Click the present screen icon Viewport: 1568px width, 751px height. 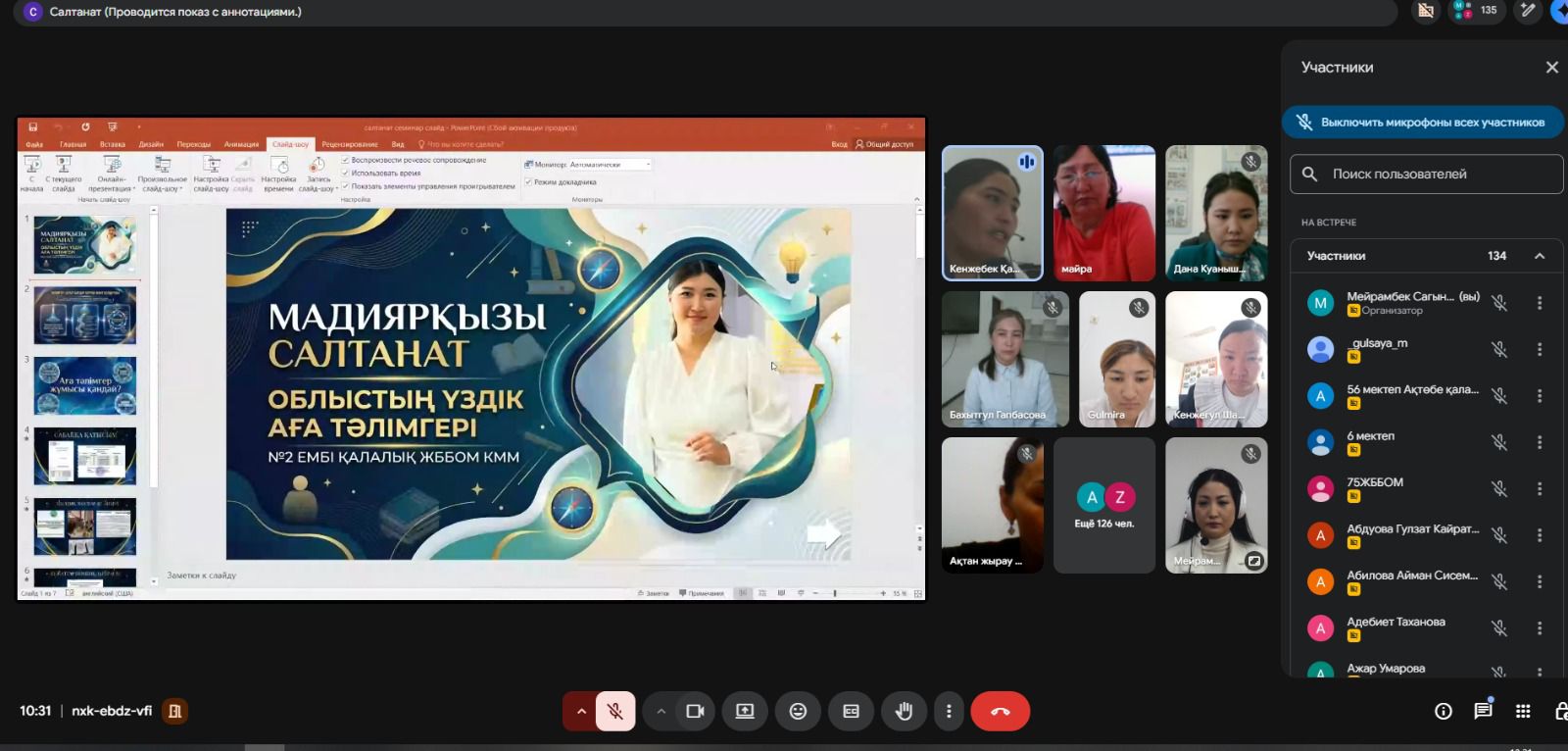point(745,712)
